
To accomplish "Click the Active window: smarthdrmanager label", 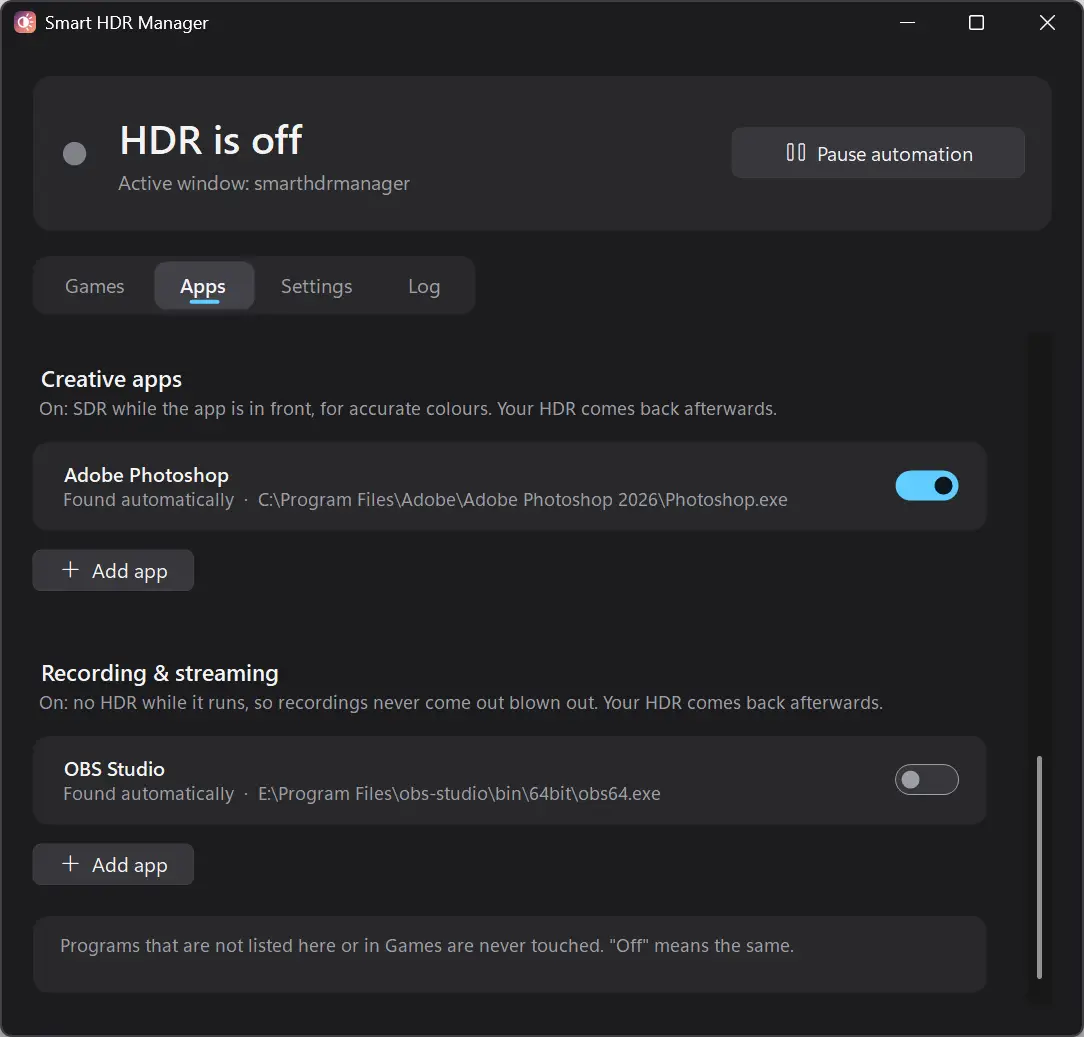I will [264, 183].
